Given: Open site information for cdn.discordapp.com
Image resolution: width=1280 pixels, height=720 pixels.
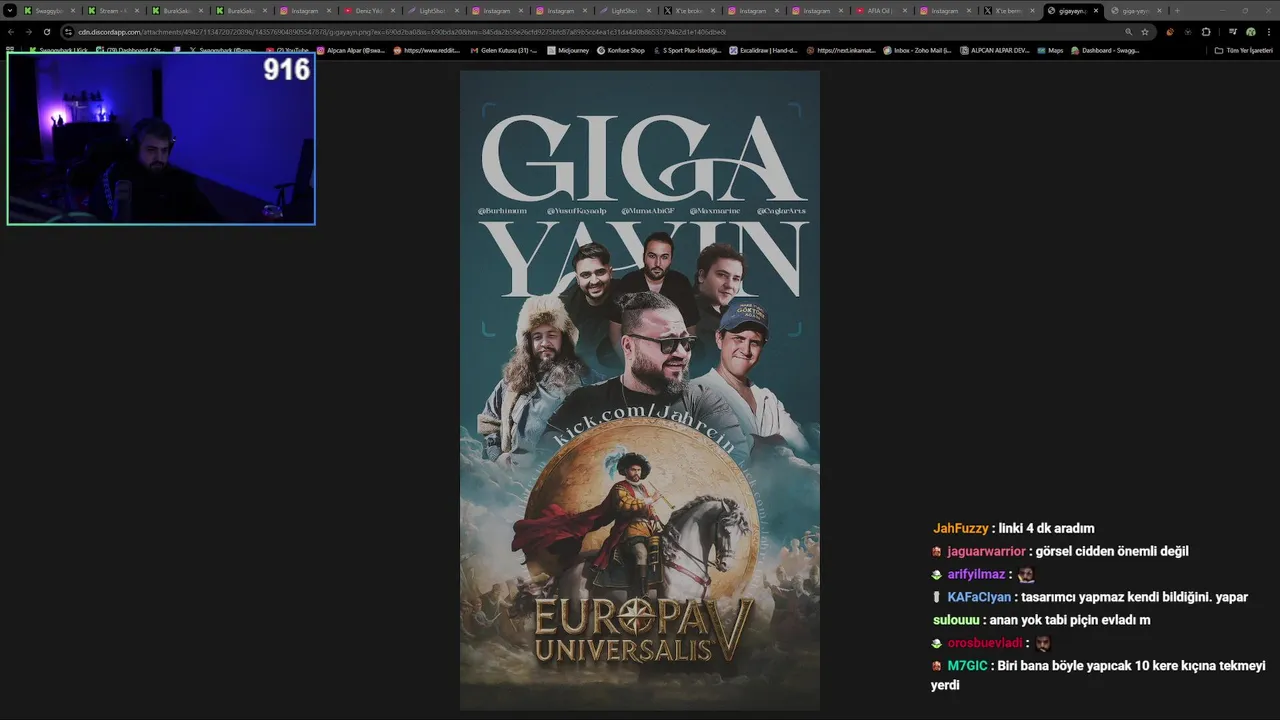Looking at the screenshot, I should tap(69, 32).
